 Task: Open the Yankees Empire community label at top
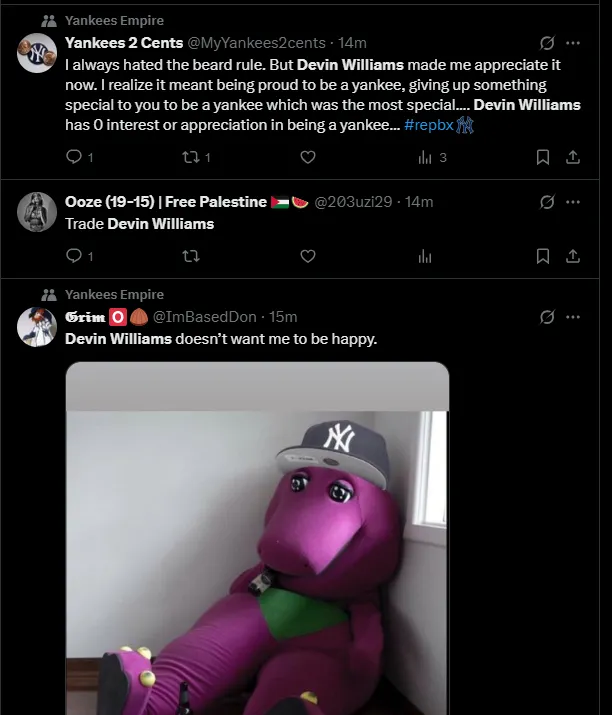[114, 20]
